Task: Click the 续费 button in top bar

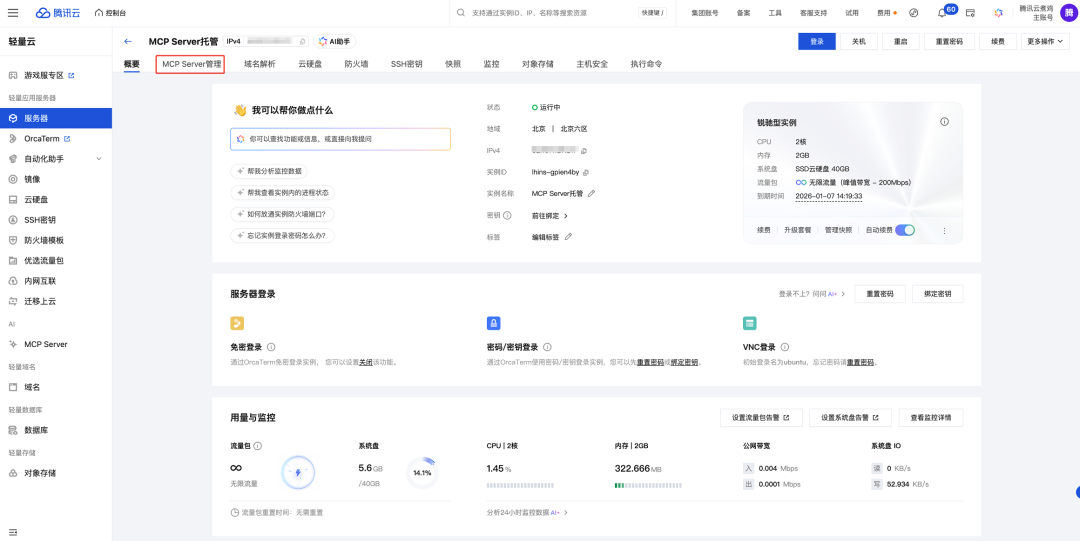Action: click(x=997, y=41)
